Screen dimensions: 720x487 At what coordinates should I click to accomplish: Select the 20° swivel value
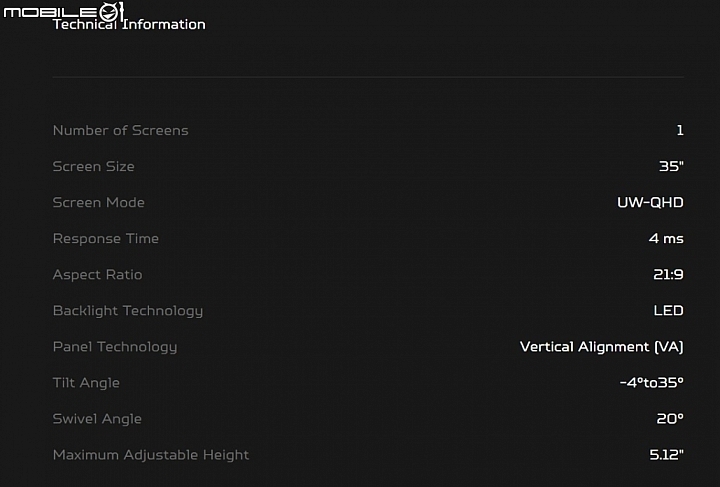[670, 419]
